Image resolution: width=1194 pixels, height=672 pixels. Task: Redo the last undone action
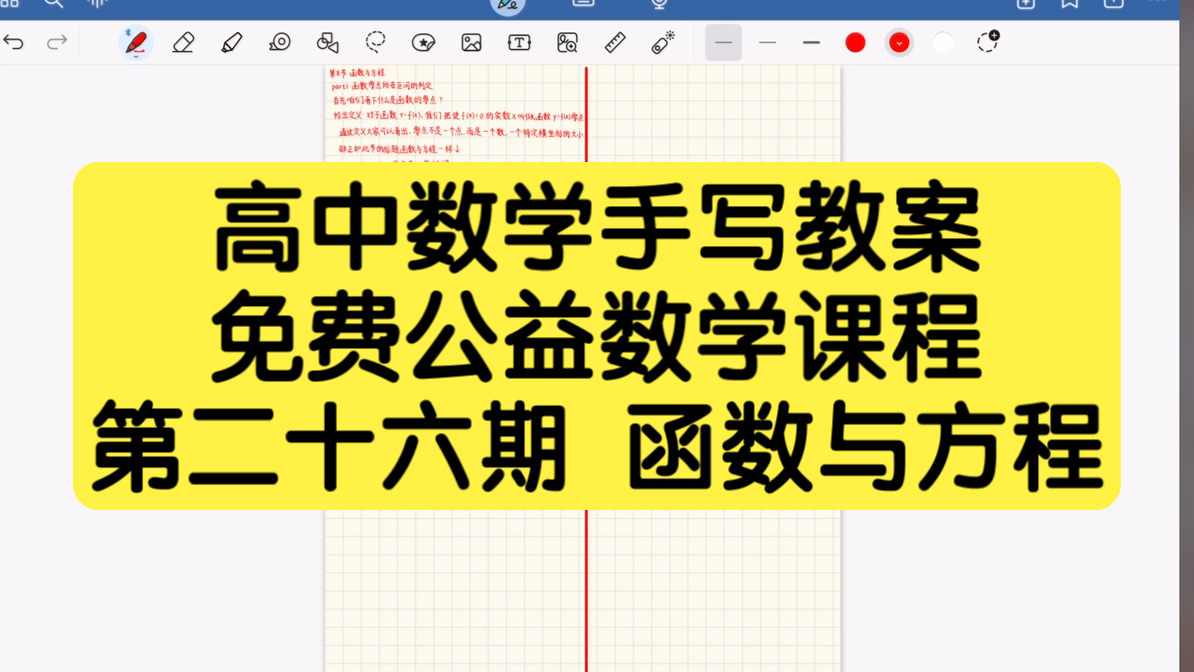coord(57,43)
